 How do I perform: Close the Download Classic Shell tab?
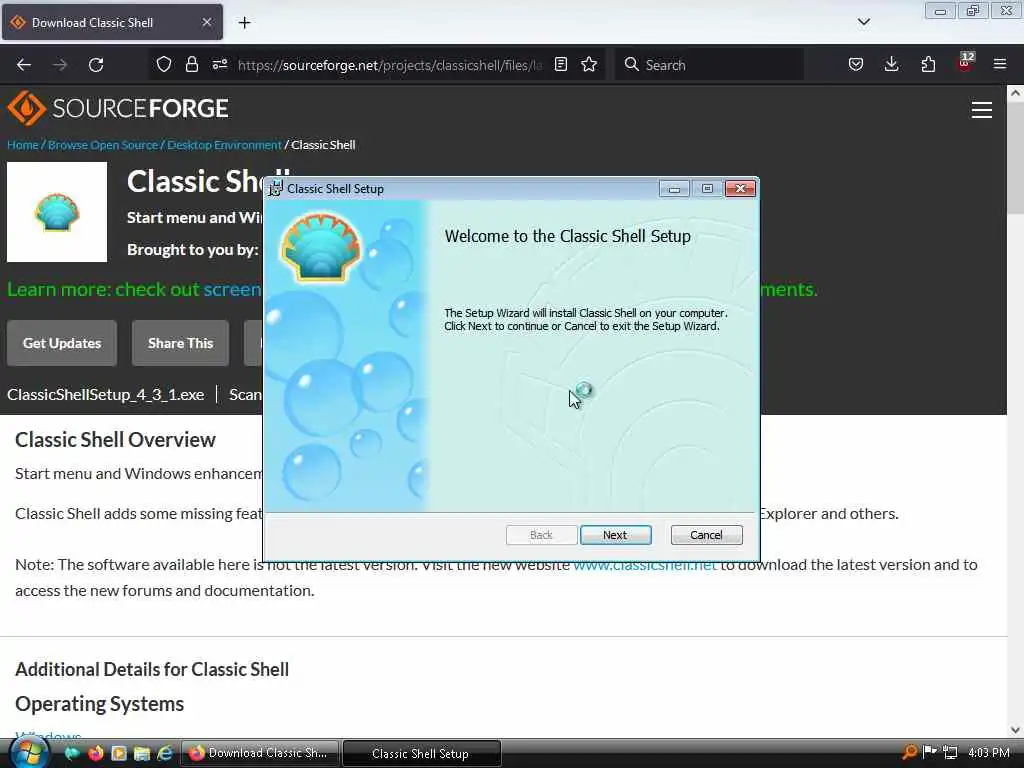pyautogui.click(x=207, y=22)
